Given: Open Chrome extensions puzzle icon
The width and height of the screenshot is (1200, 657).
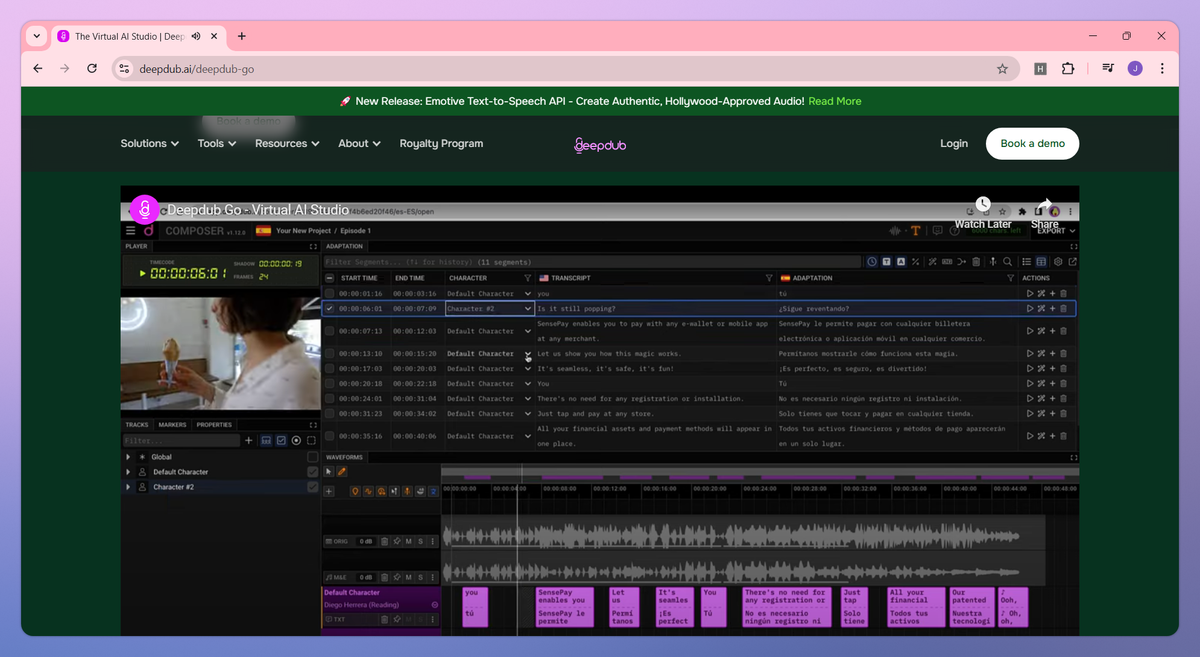Looking at the screenshot, I should coord(1068,69).
